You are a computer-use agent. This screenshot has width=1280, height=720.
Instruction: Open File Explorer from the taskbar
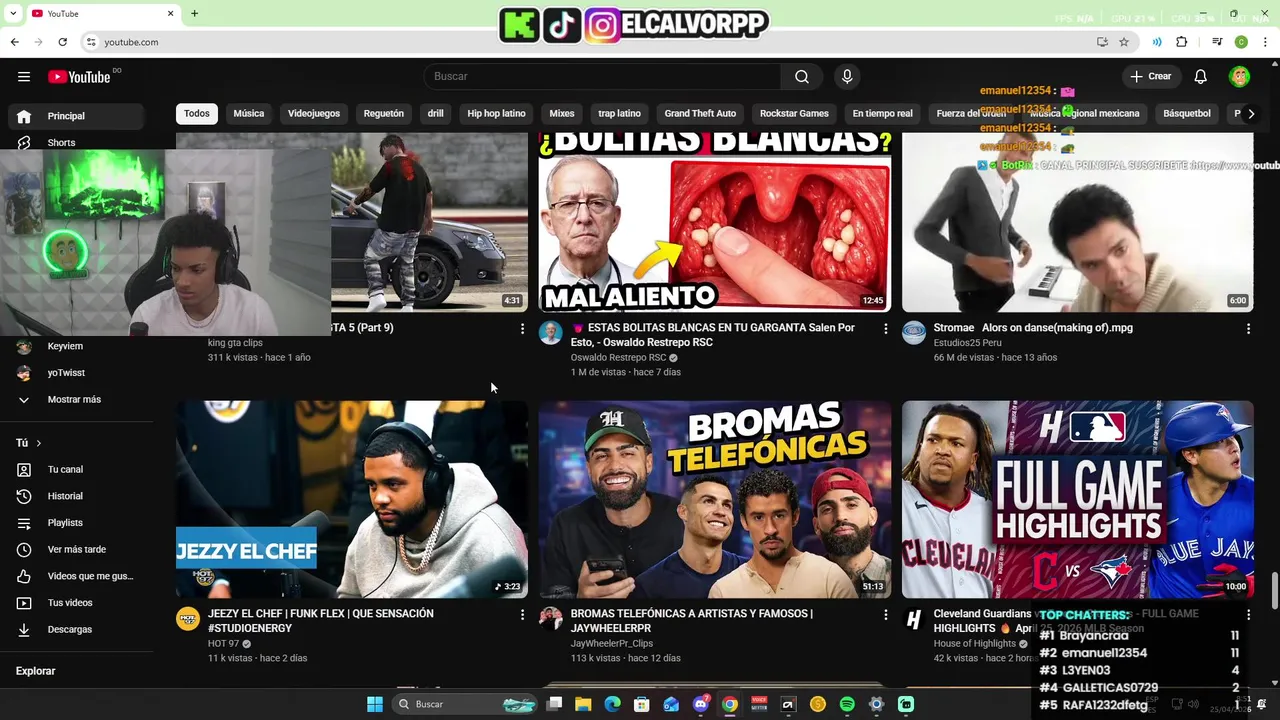[x=583, y=704]
